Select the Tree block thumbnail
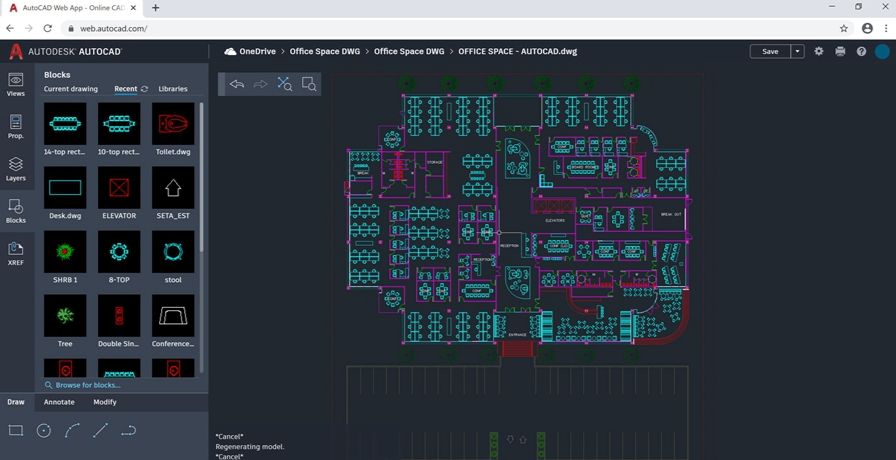896x460 pixels. coord(65,315)
